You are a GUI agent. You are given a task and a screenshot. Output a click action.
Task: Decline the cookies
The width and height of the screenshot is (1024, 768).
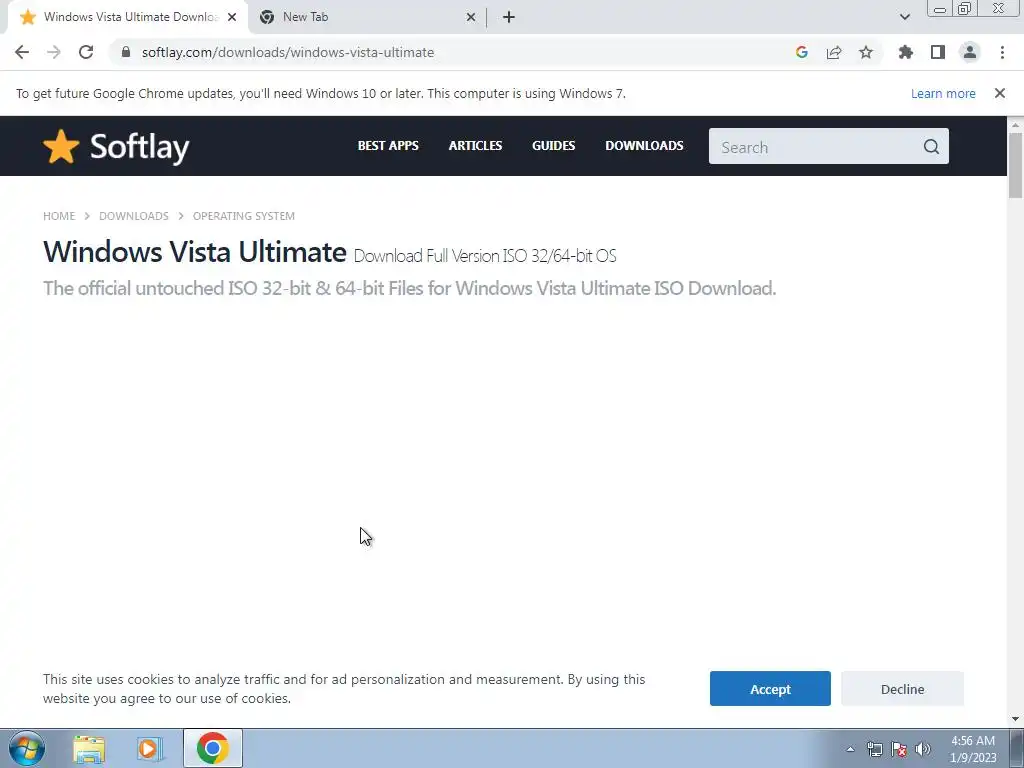pos(902,689)
